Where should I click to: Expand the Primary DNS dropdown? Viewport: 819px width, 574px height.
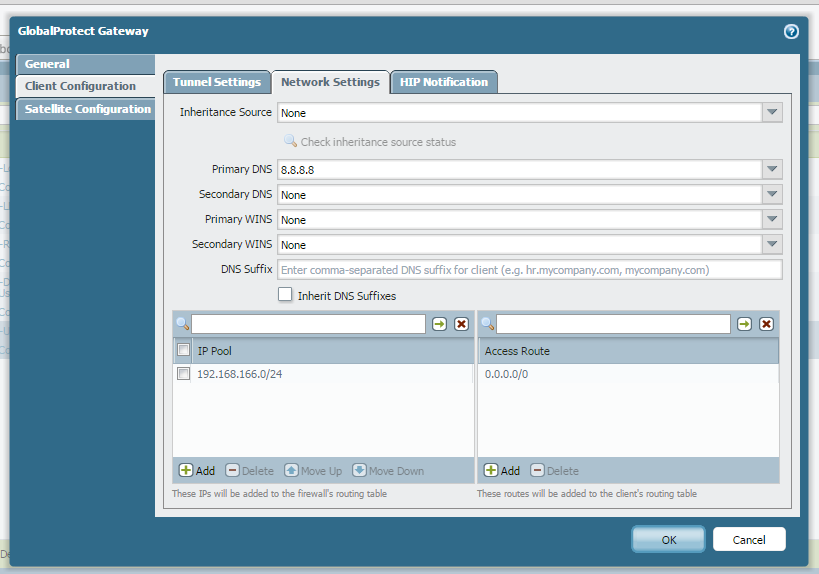pos(771,170)
